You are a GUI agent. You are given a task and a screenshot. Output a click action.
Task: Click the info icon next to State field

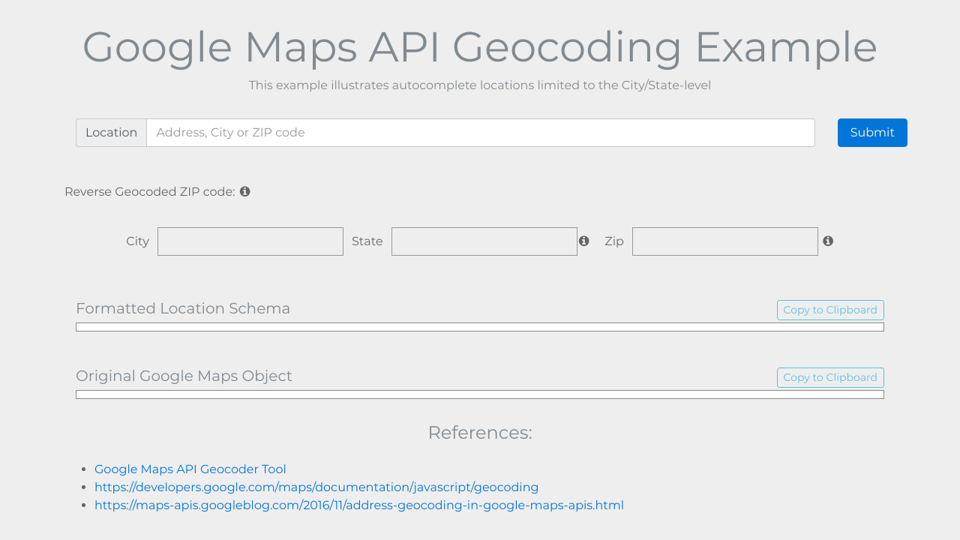pyautogui.click(x=584, y=241)
